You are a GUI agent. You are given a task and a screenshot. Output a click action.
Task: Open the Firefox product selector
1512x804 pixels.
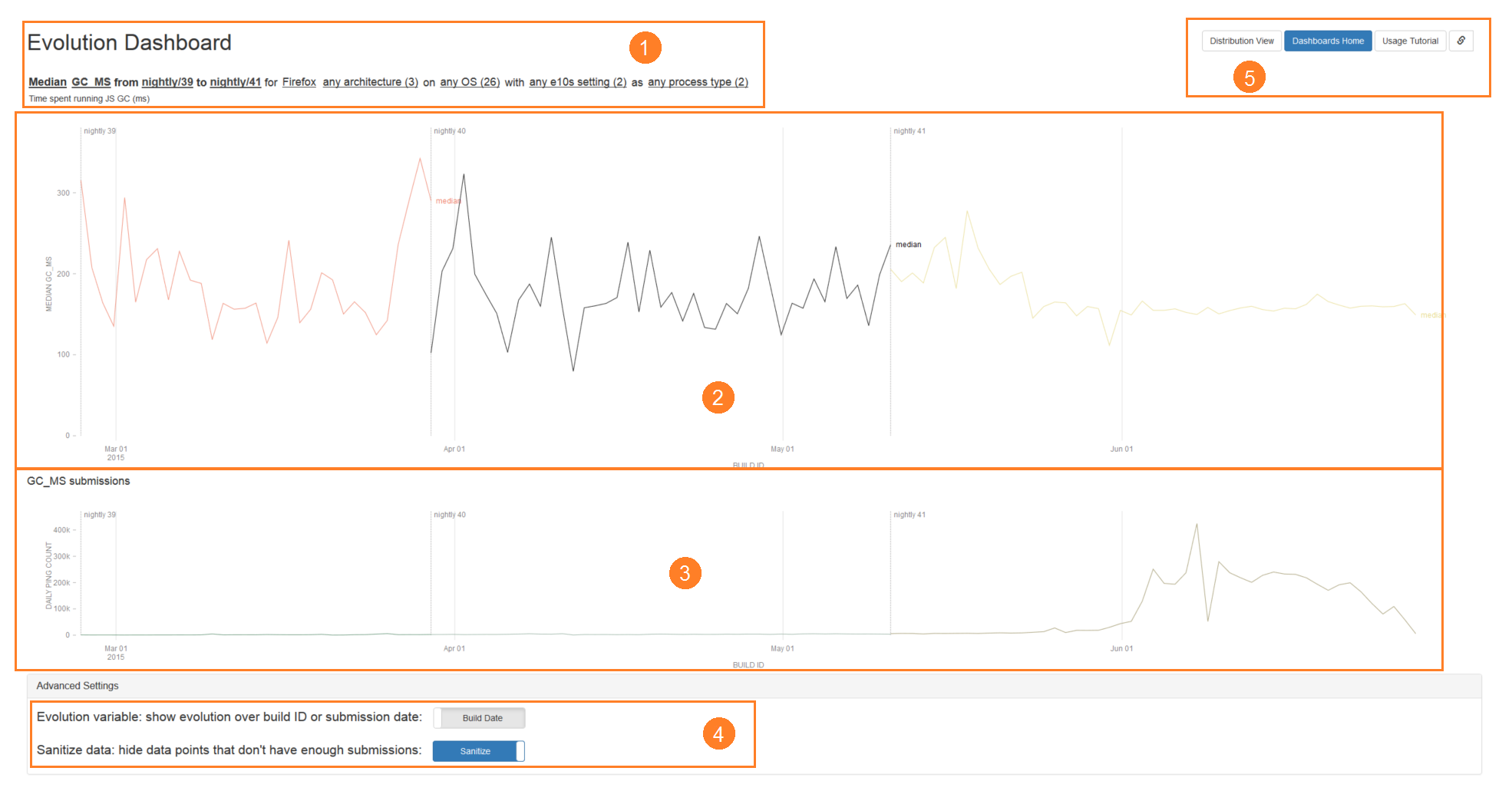(299, 82)
